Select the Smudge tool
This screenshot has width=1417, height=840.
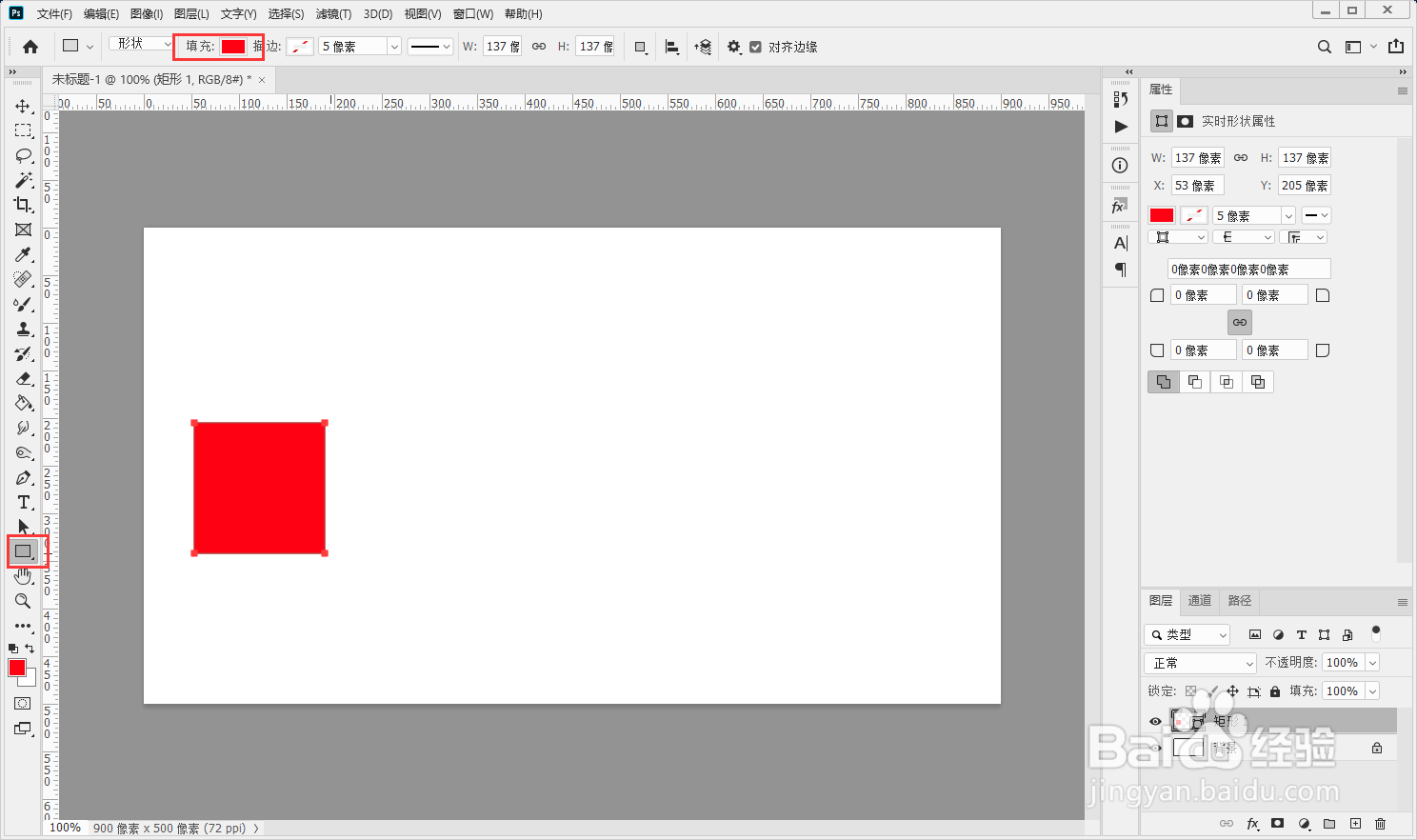pos(23,428)
